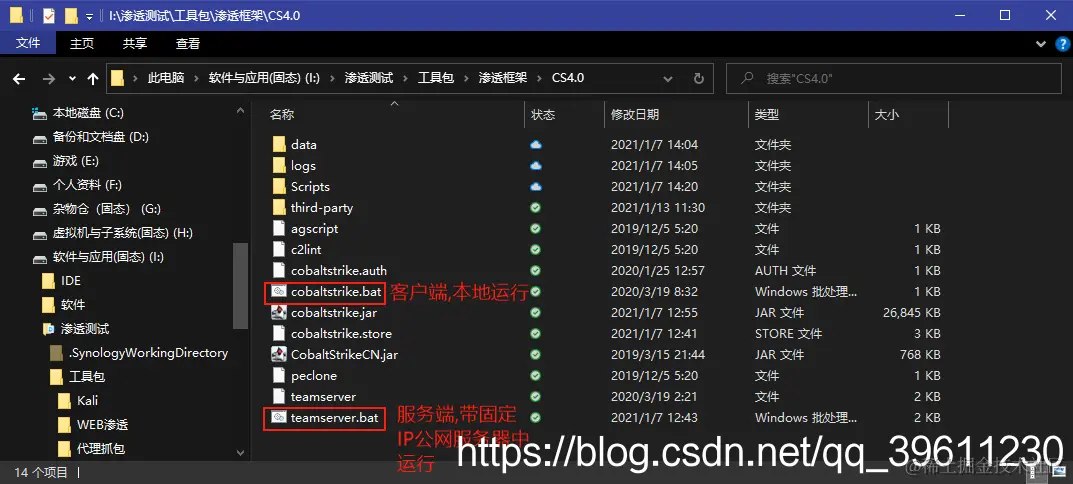Expand the address bar history dropdown
The image size is (1073, 484).
pos(668,79)
